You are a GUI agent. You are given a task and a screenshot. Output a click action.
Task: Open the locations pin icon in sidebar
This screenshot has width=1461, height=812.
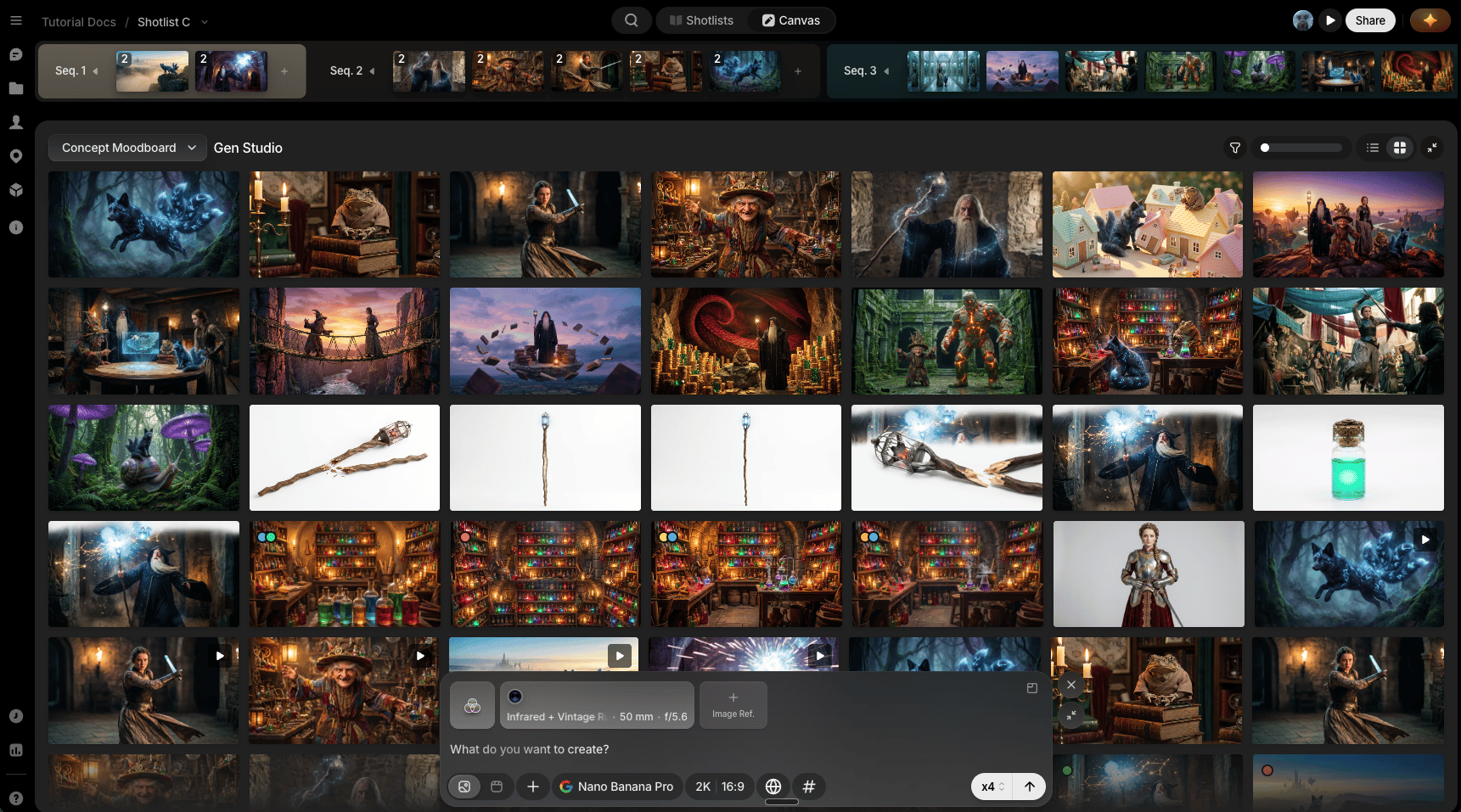pyautogui.click(x=16, y=156)
